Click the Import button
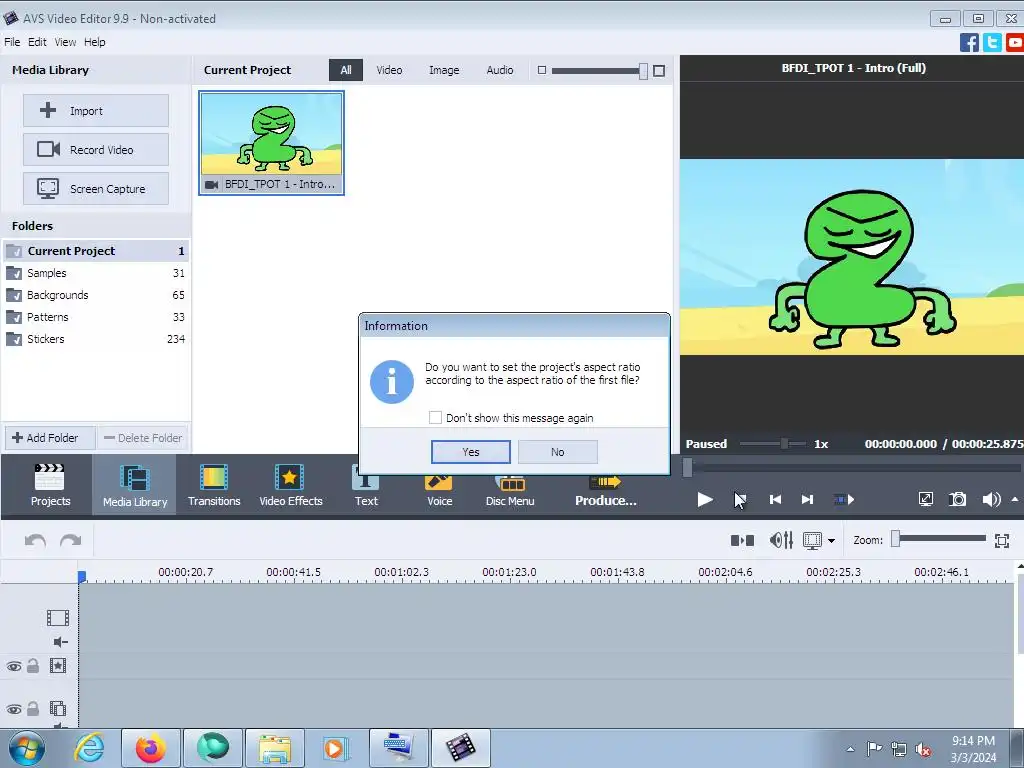 point(96,110)
